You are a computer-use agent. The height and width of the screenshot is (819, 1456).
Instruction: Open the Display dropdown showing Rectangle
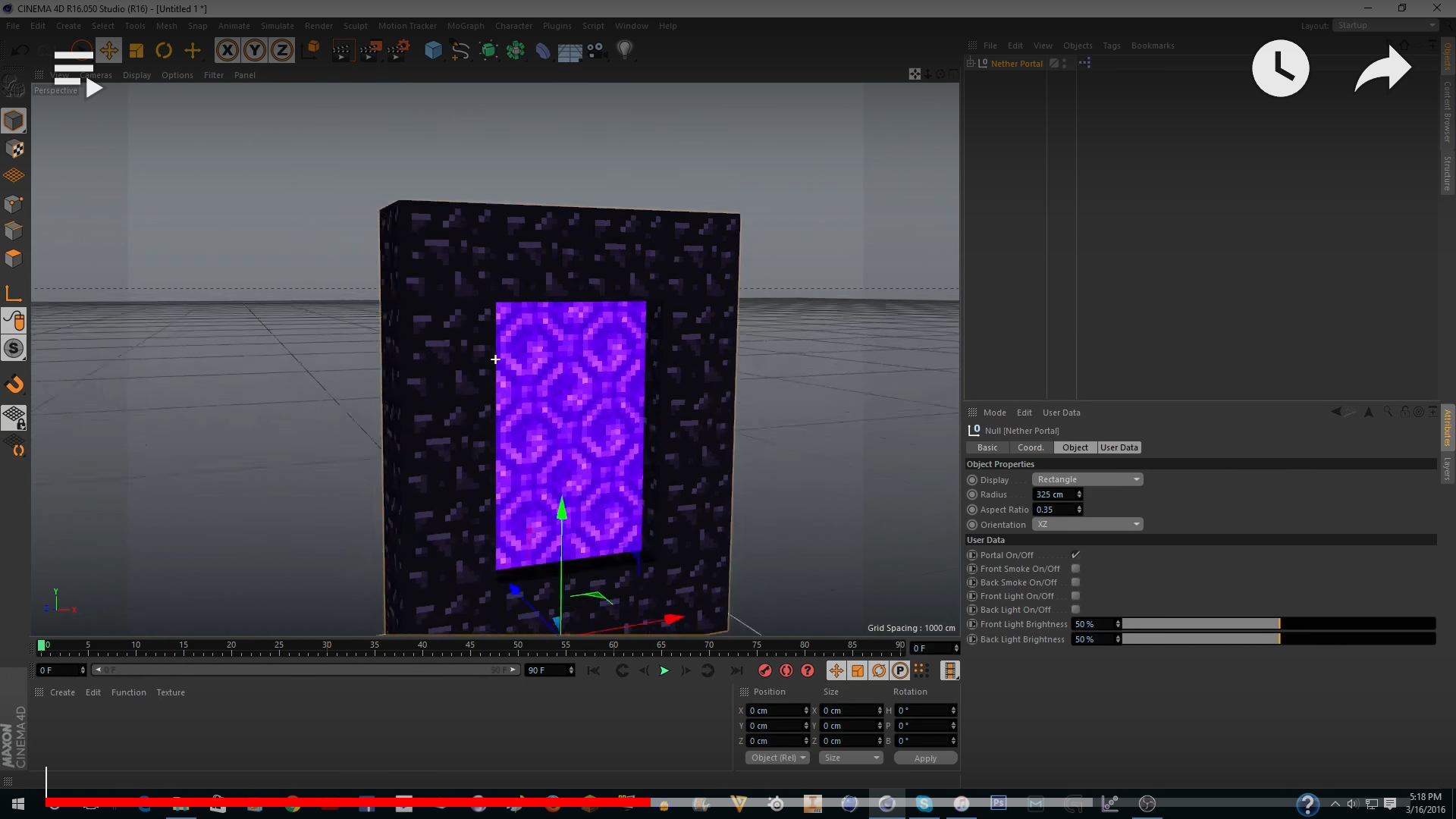[x=1087, y=479]
